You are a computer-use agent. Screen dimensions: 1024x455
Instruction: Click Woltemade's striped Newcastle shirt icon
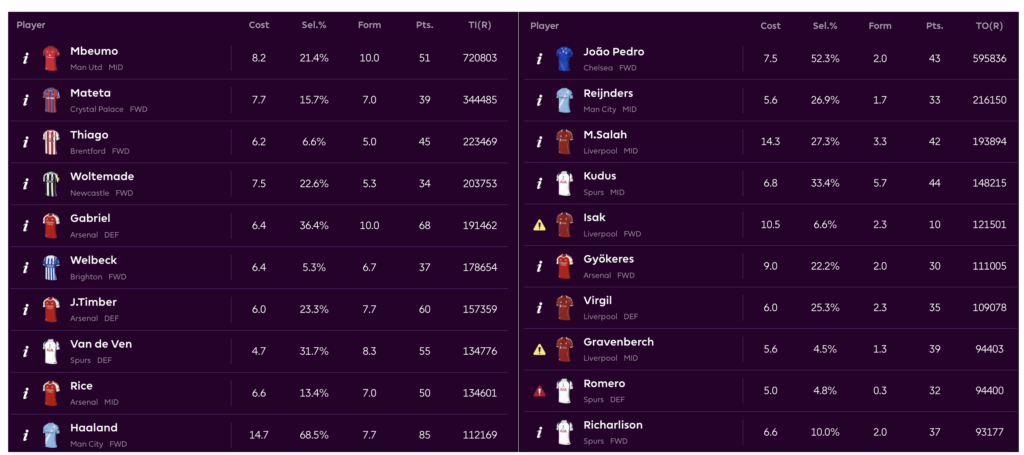coord(52,184)
